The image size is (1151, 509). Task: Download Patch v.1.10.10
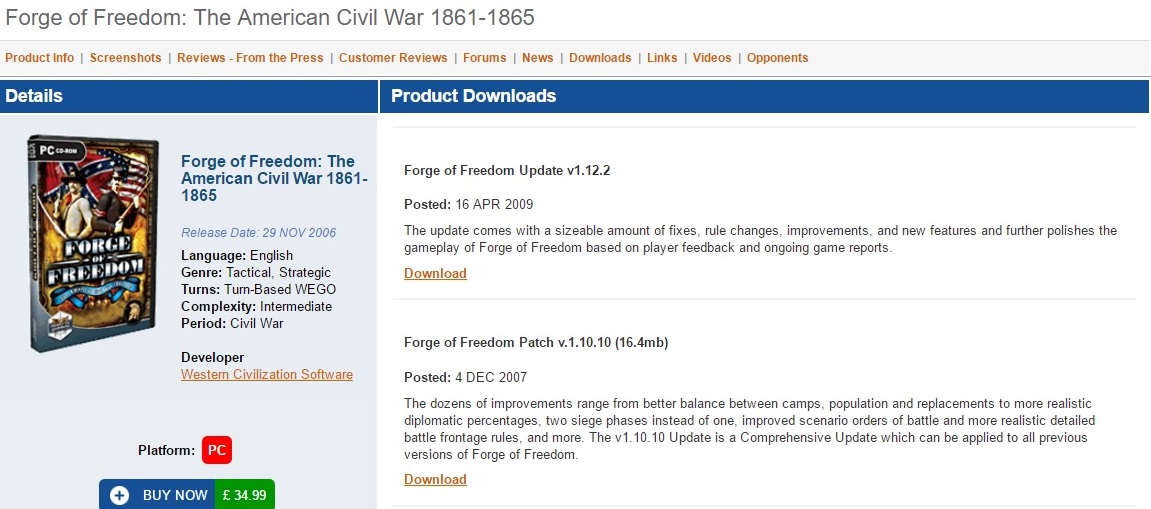pos(435,479)
